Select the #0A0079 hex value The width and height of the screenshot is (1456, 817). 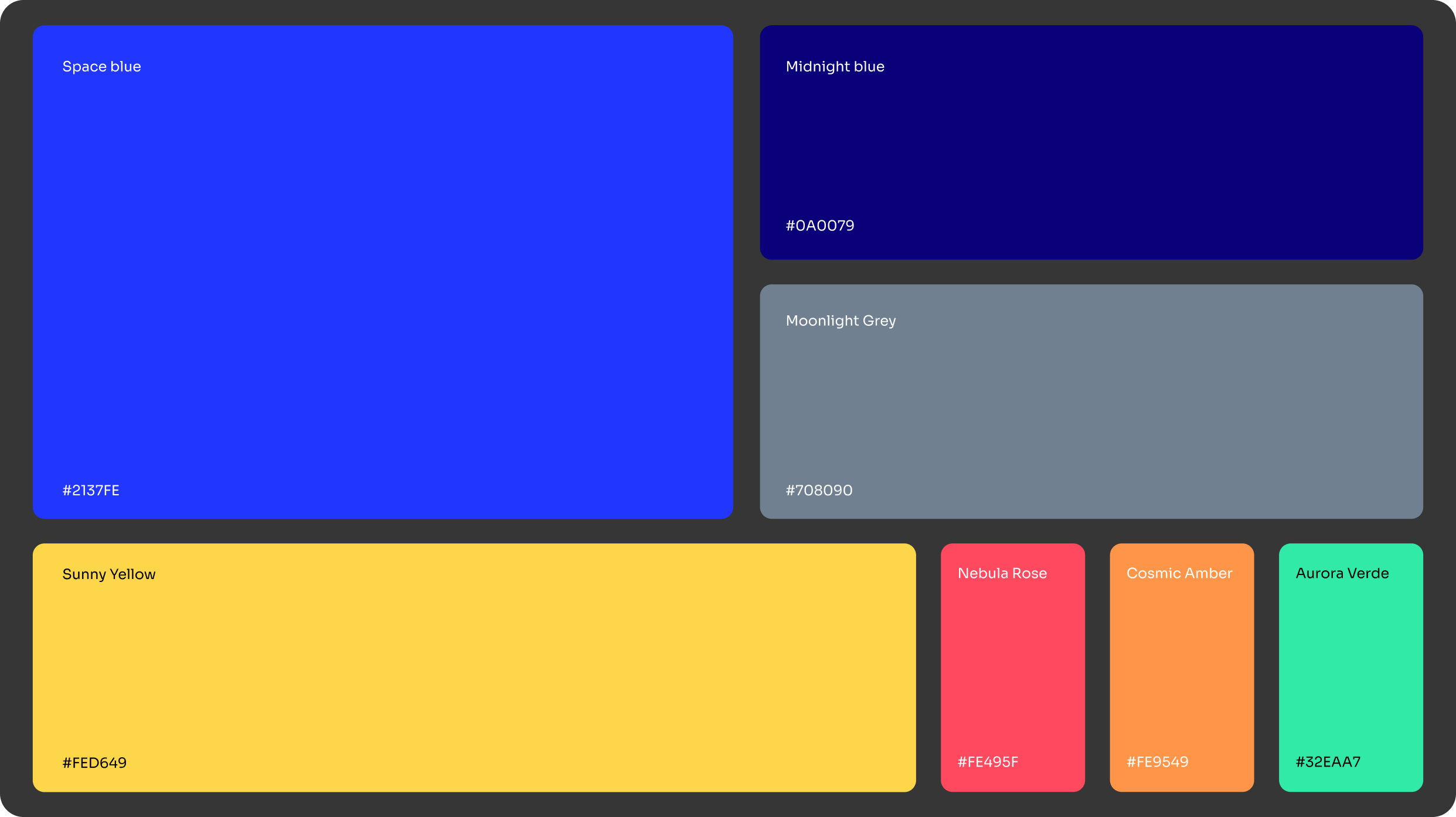[x=819, y=226]
